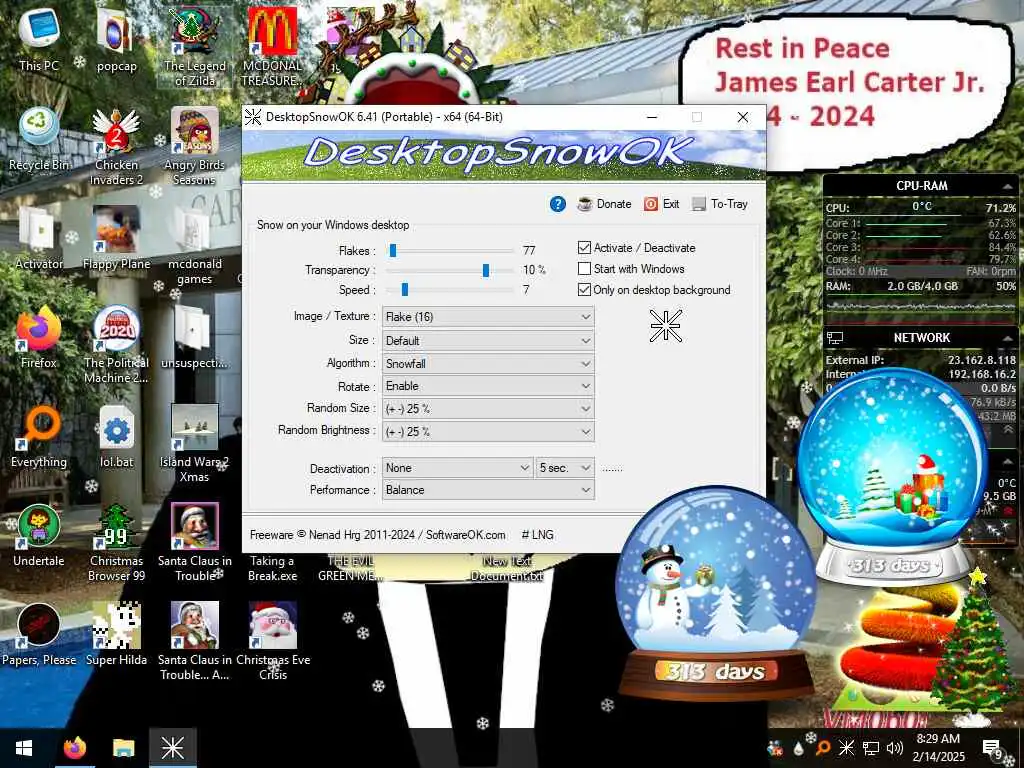Image resolution: width=1024 pixels, height=768 pixels.
Task: Click The Legend of Zilda desktop icon
Action: pos(195,47)
